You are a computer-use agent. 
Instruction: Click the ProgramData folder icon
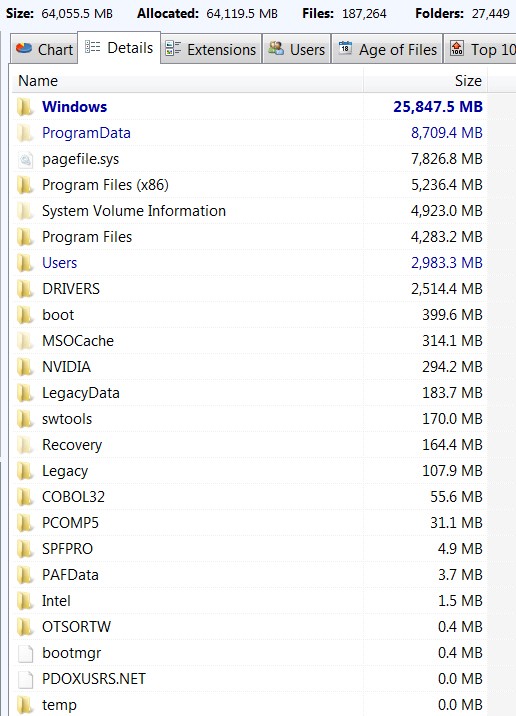coord(25,133)
